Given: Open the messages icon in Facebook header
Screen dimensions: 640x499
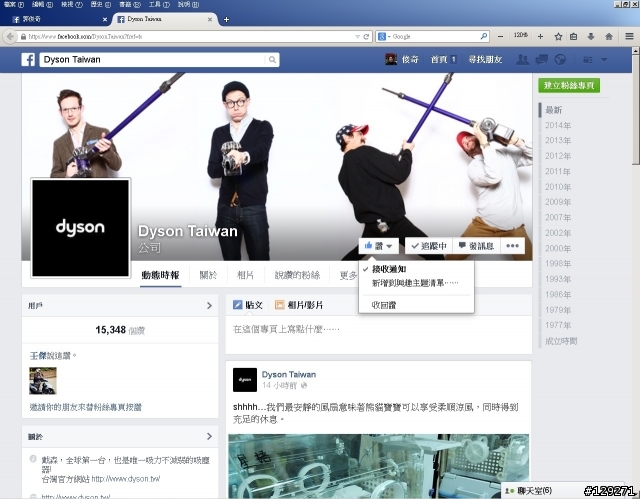Looking at the screenshot, I should [x=542, y=60].
